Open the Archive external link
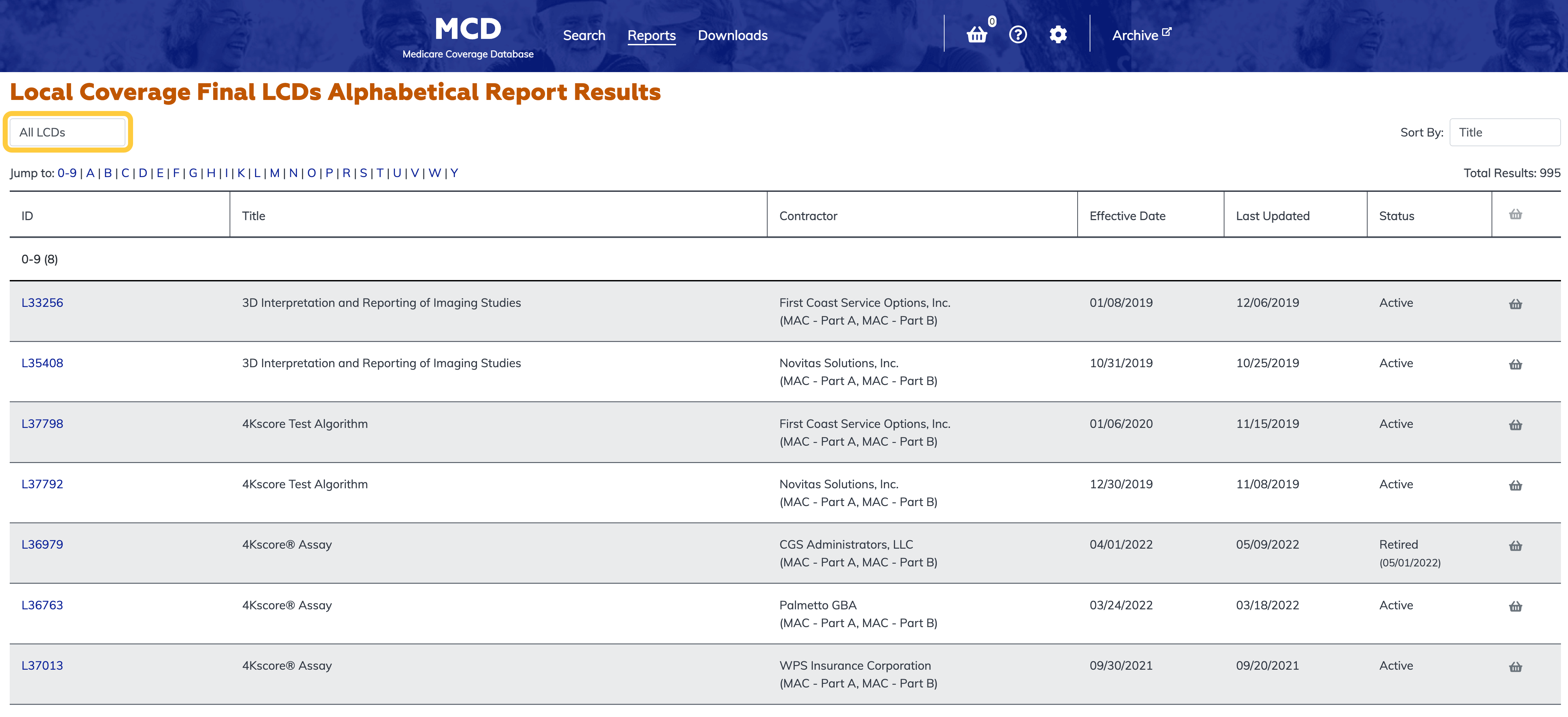The image size is (1568, 717). [1141, 35]
